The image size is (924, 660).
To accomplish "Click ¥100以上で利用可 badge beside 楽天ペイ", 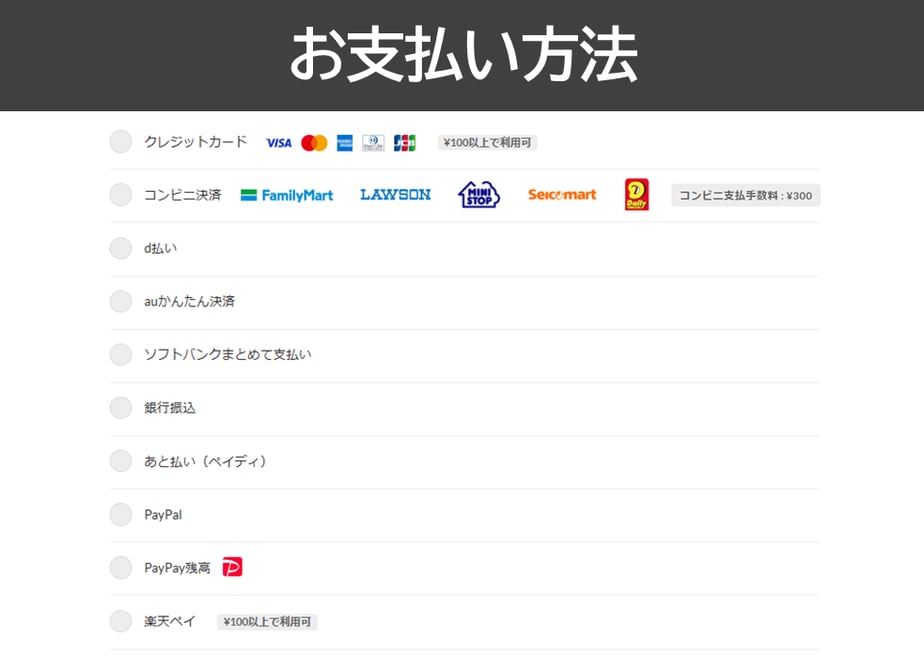I will point(268,622).
